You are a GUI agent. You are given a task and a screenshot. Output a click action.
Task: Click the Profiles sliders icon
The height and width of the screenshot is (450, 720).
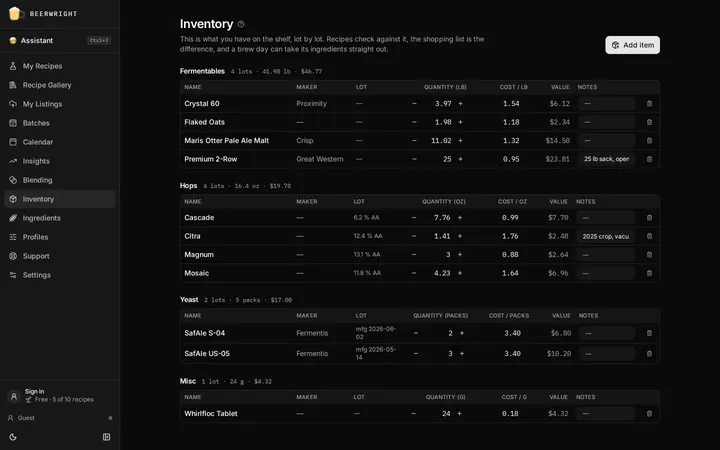point(13,237)
